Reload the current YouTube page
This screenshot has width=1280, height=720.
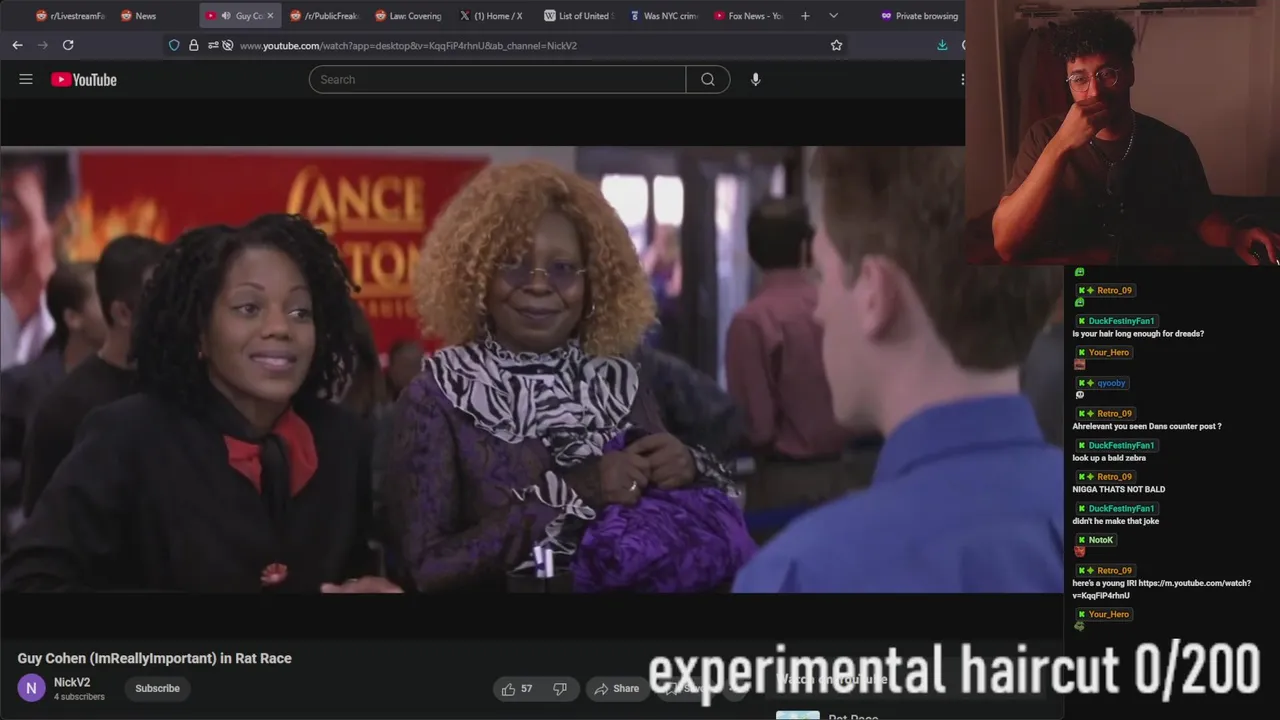68,45
